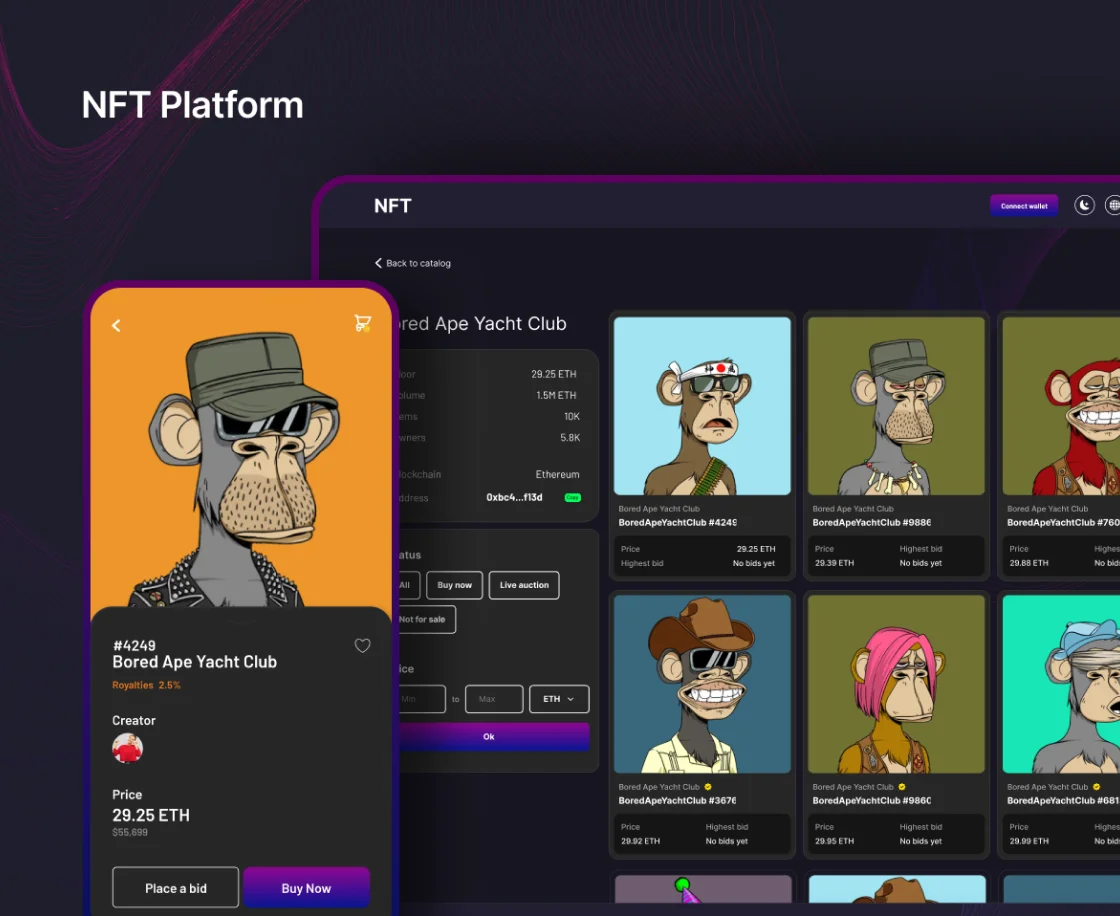Open the pink-haired ape #9860 card
Viewport: 1120px width, 916px height.
(x=896, y=684)
